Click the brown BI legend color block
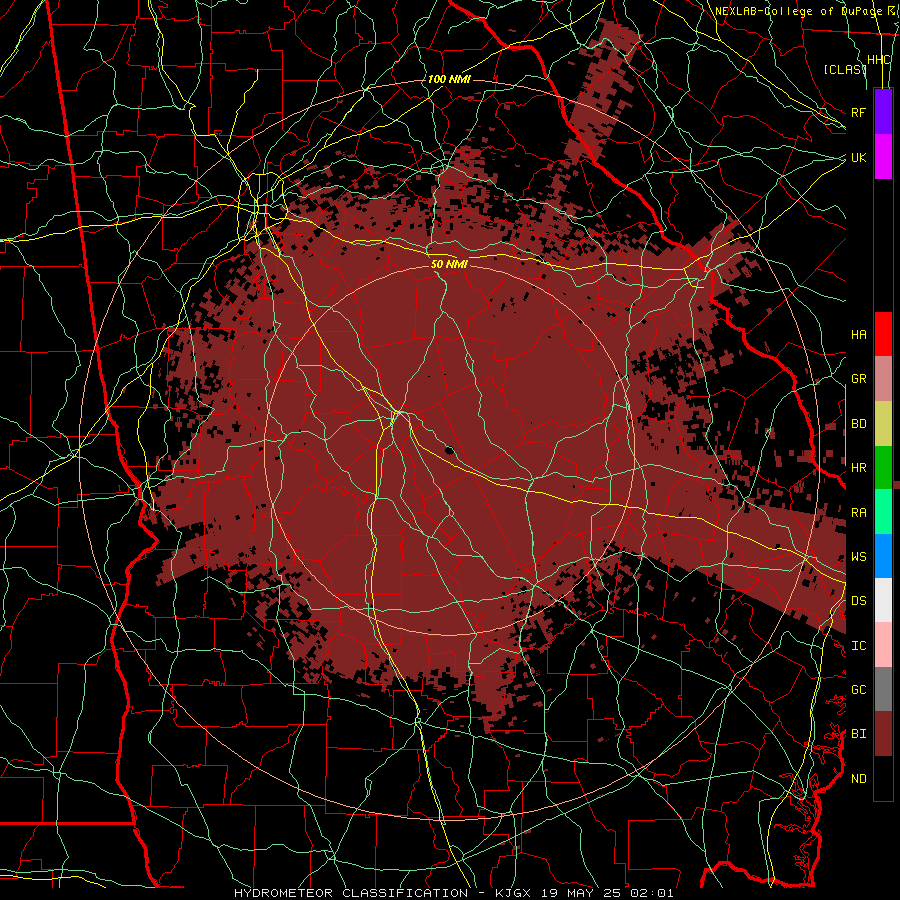 point(883,734)
